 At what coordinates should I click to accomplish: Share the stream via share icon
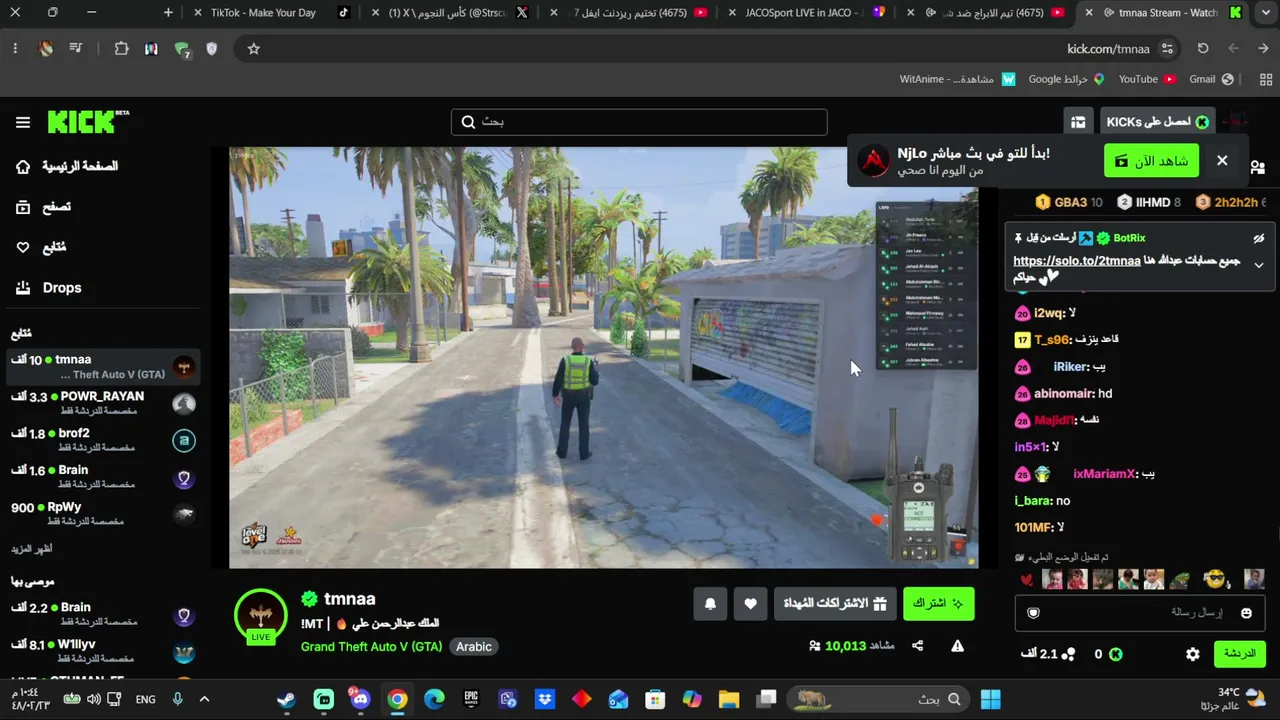point(918,646)
